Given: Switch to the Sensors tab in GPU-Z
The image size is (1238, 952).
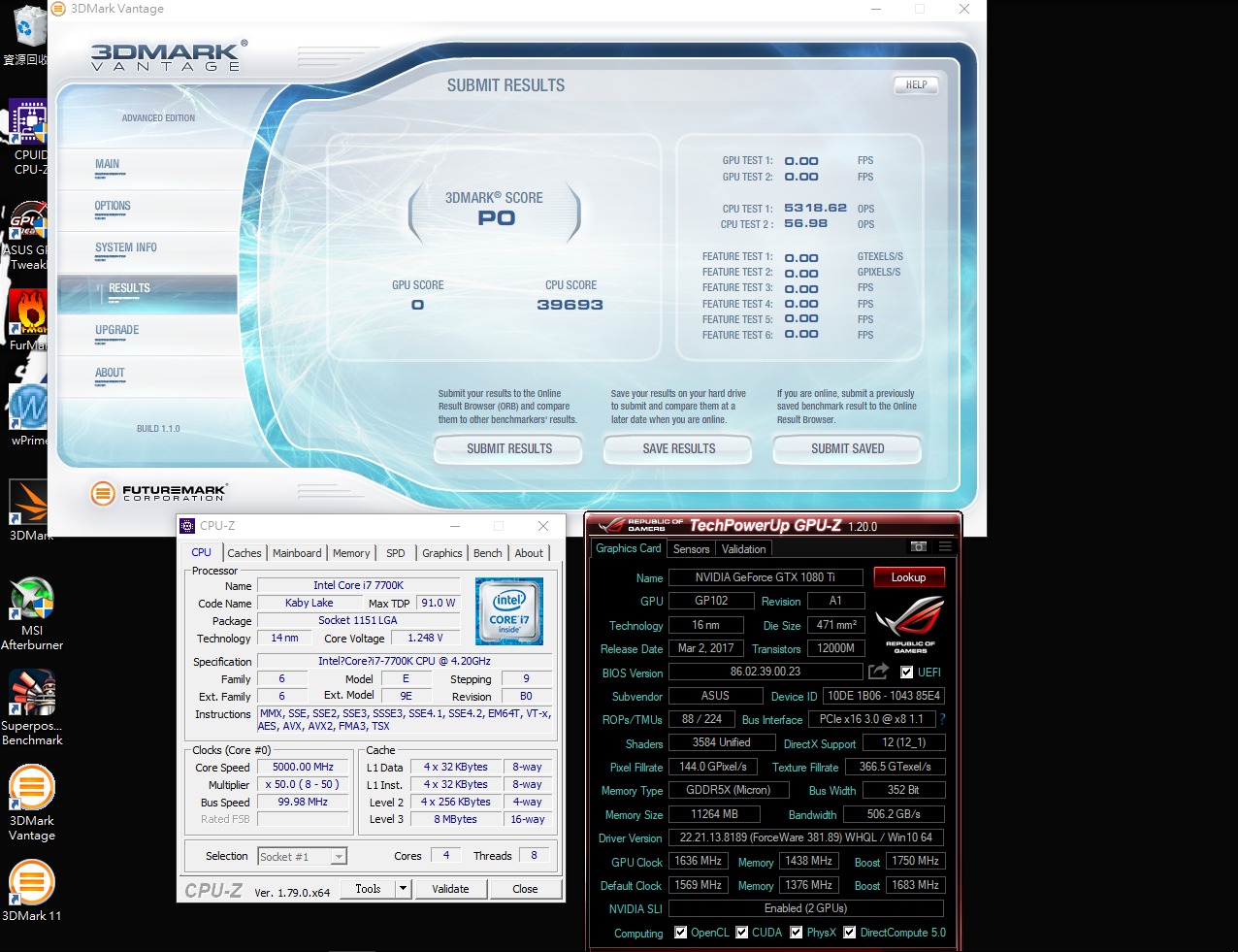Looking at the screenshot, I should point(692,549).
